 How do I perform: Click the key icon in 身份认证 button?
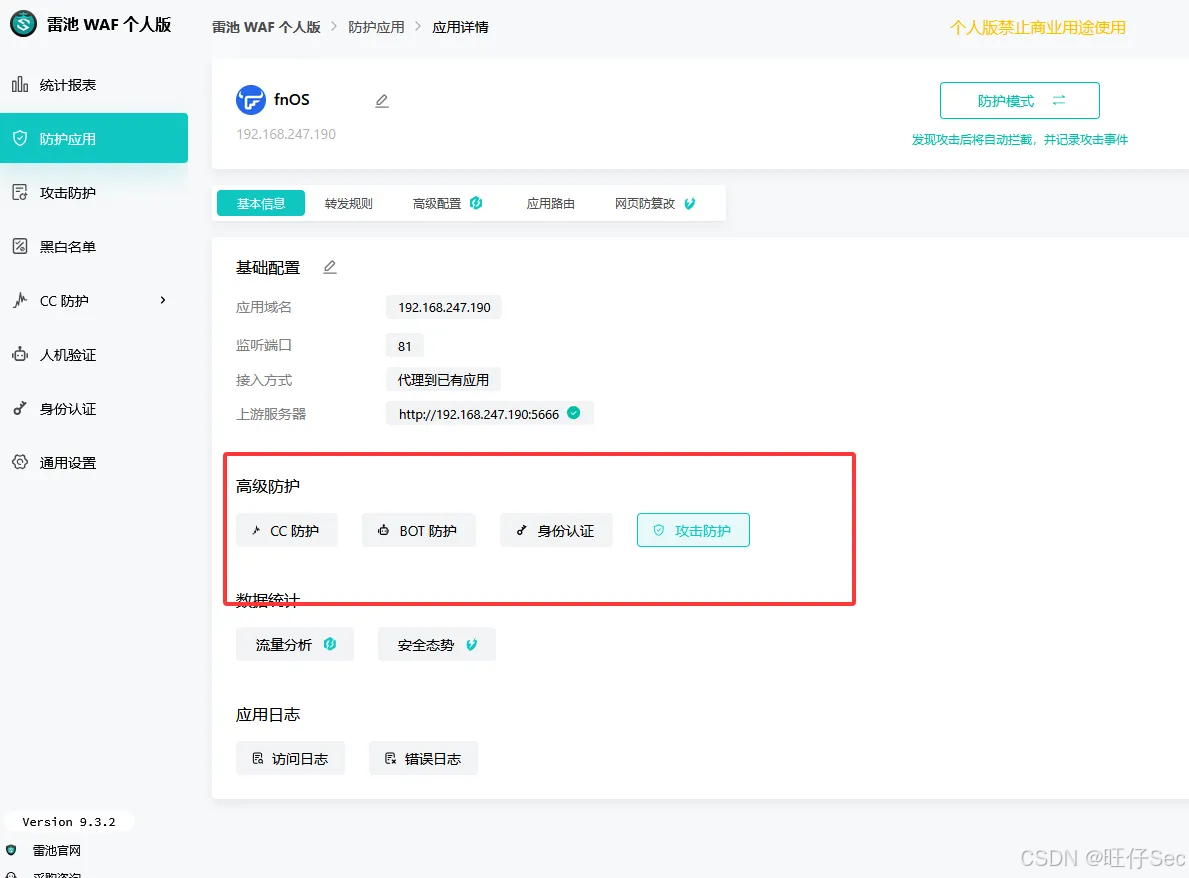(522, 531)
